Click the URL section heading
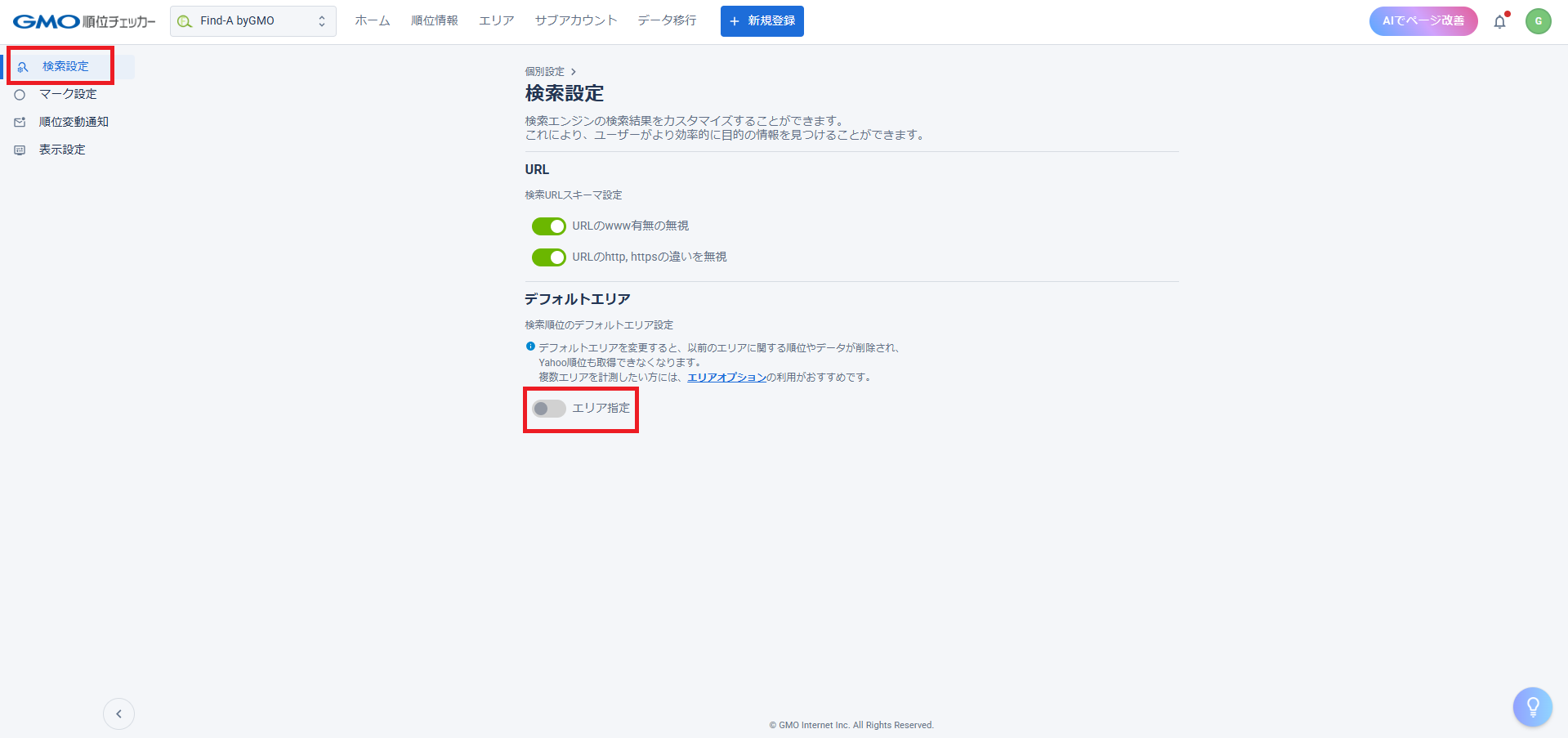The width and height of the screenshot is (1568, 738). pos(537,170)
